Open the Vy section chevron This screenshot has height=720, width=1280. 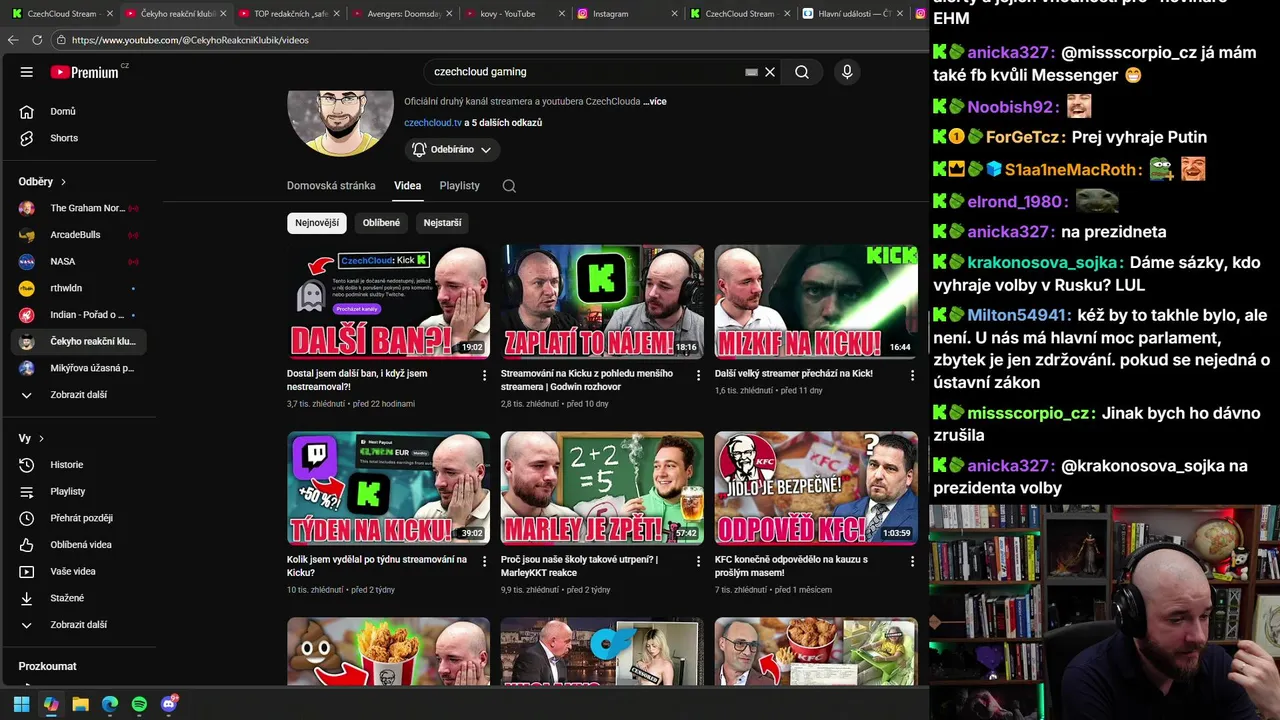(42, 439)
